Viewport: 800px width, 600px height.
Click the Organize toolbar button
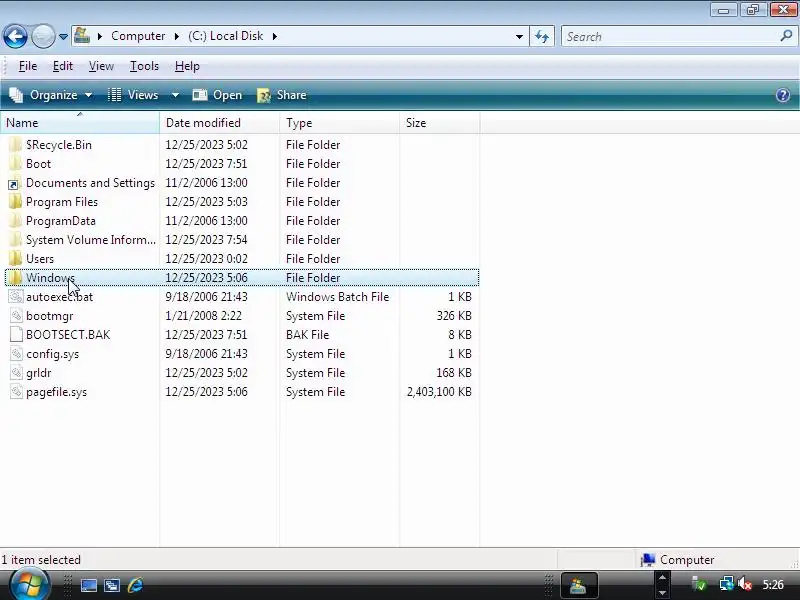pyautogui.click(x=51, y=95)
